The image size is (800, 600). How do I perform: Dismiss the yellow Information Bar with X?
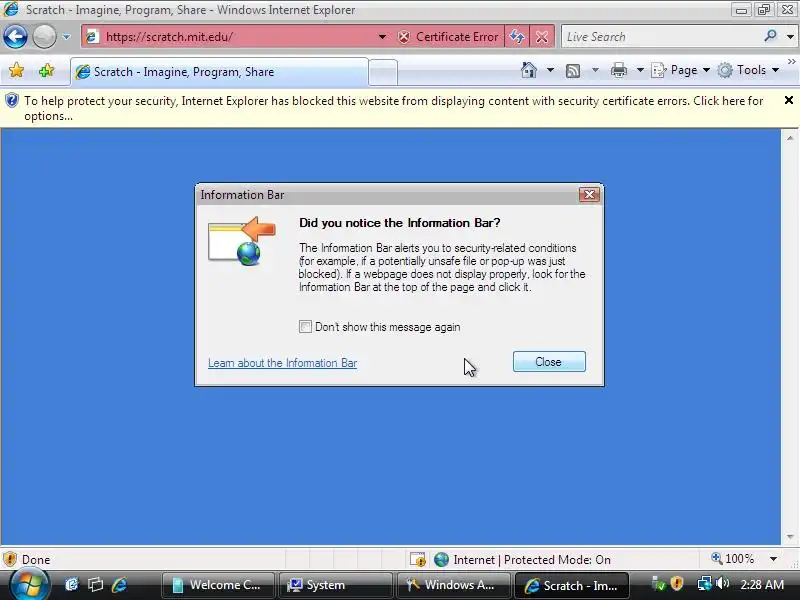coord(788,101)
